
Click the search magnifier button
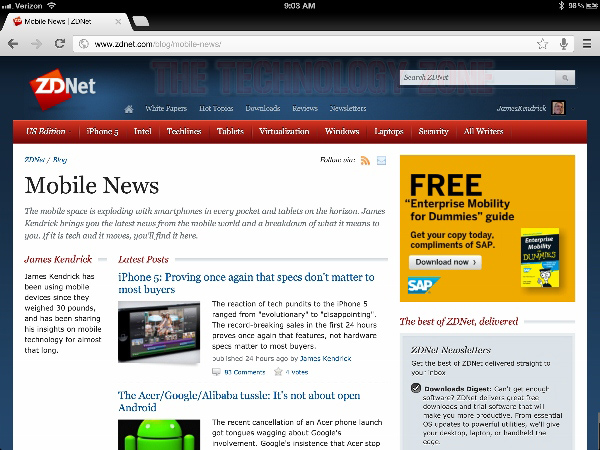click(x=565, y=78)
